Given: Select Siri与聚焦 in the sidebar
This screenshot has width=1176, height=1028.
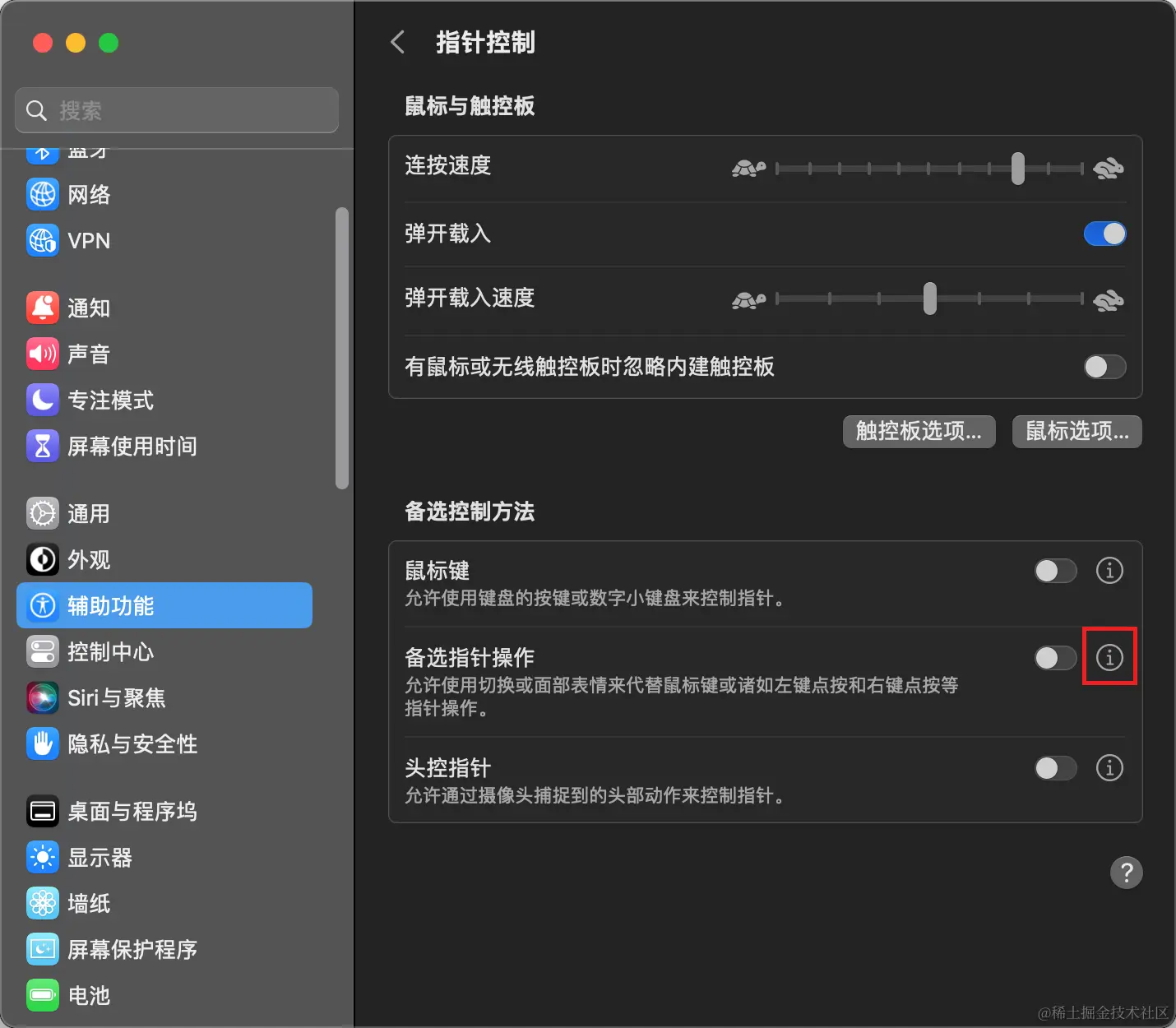Looking at the screenshot, I should point(164,698).
